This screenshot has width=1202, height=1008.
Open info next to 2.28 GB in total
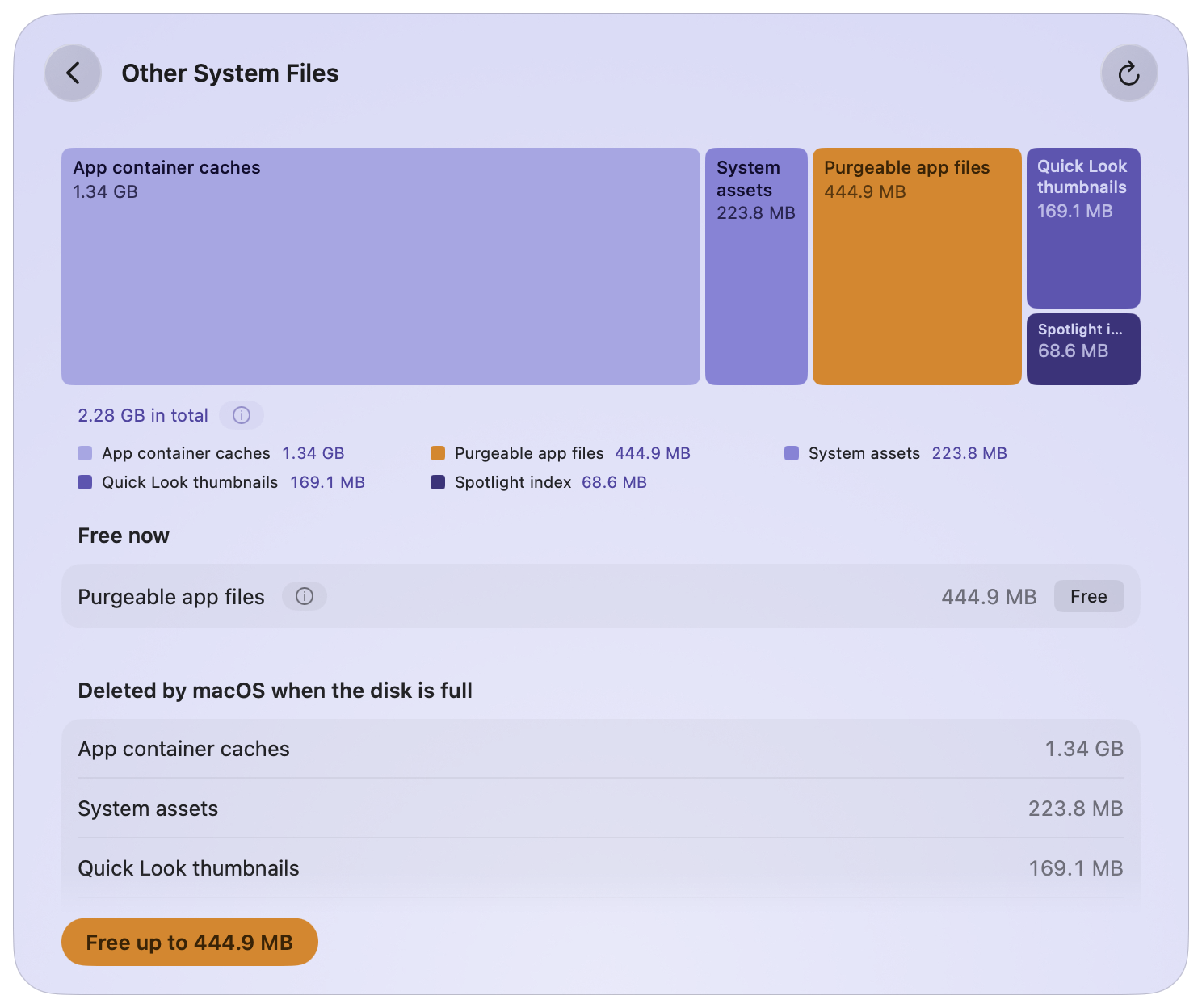pyautogui.click(x=242, y=415)
